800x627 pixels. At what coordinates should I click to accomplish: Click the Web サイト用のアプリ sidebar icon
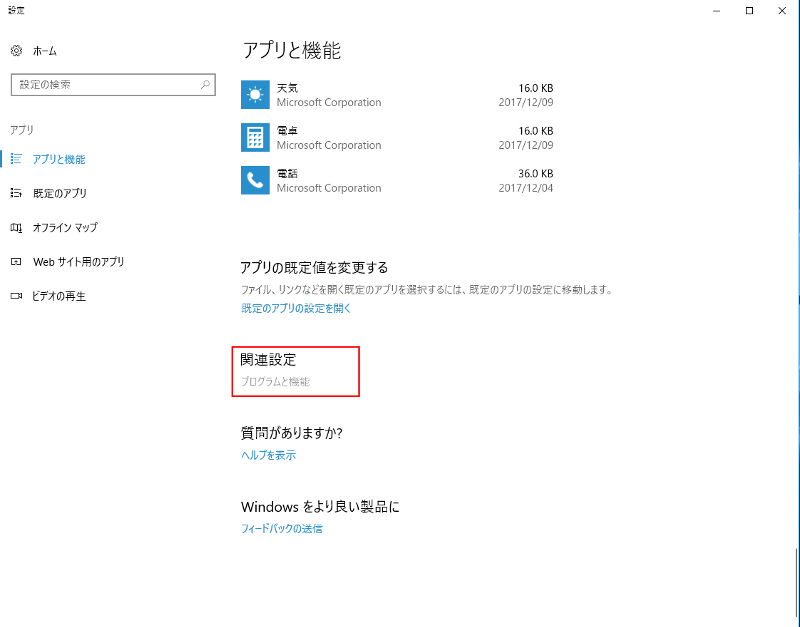point(16,262)
